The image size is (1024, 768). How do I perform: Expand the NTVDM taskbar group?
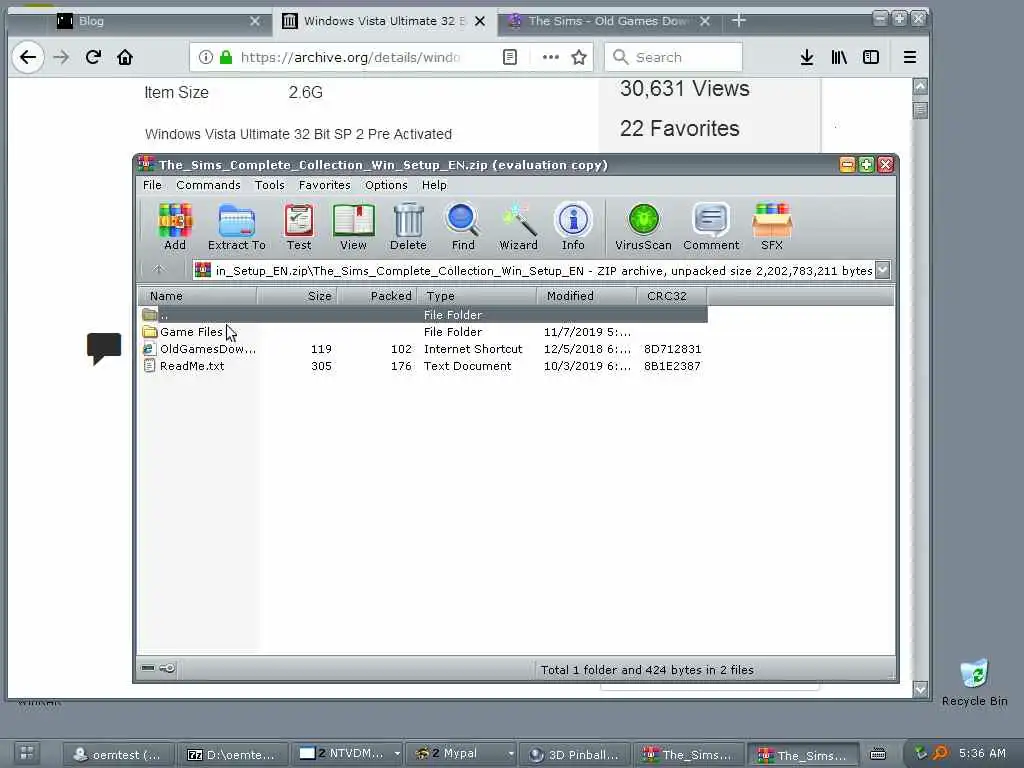point(397,754)
